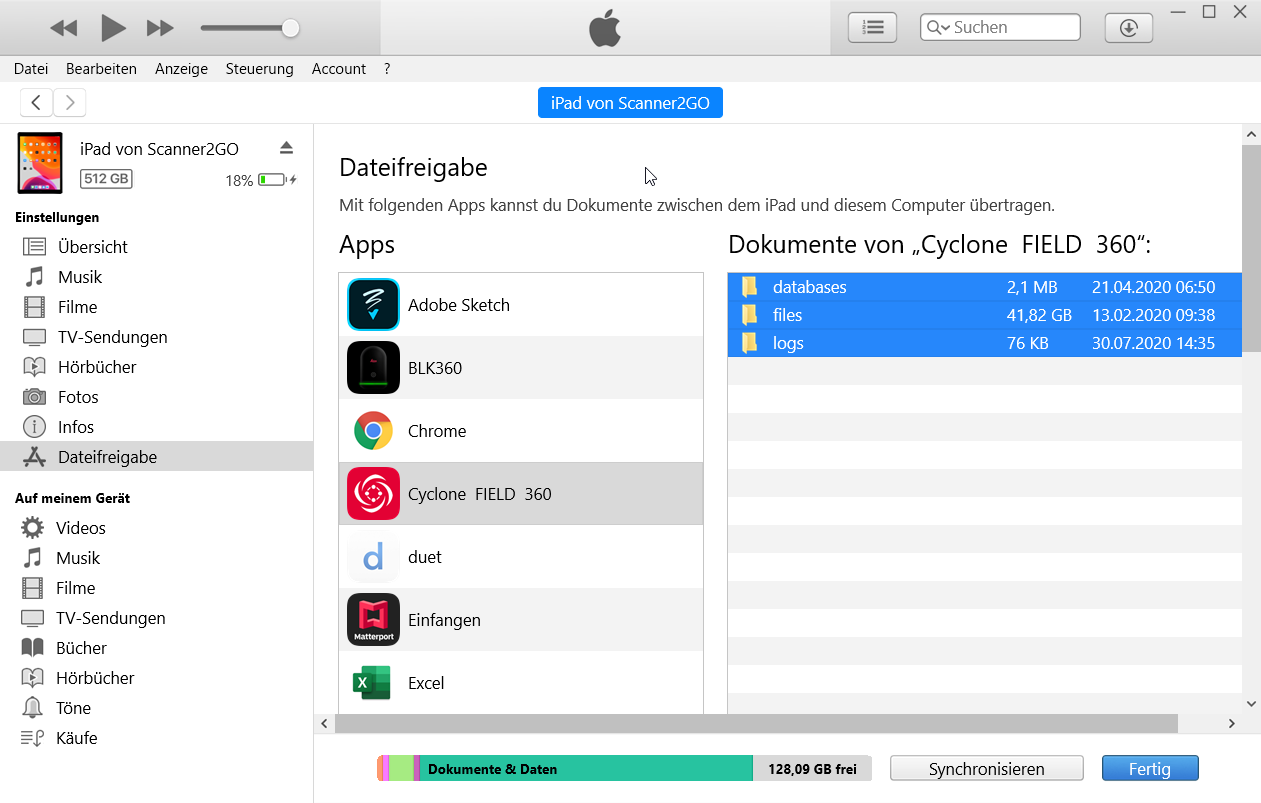Open the question mark help menu

387,69
